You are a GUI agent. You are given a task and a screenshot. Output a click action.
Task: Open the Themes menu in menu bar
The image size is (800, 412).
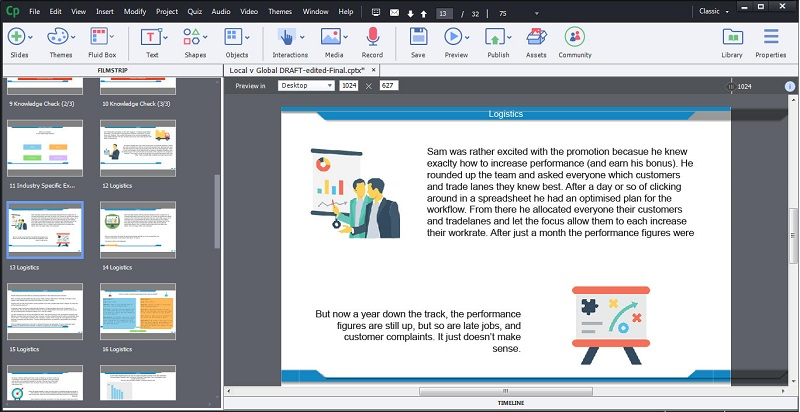click(280, 11)
